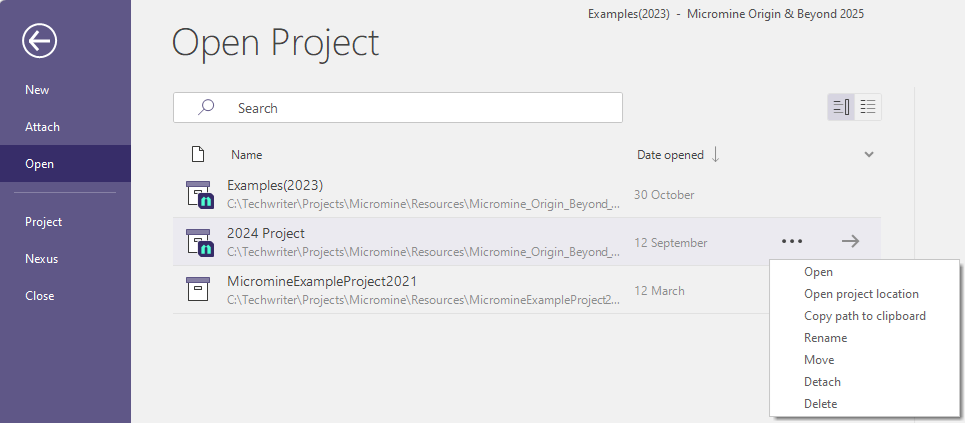Click the search magnifier icon
This screenshot has height=423, width=965.
coord(206,107)
